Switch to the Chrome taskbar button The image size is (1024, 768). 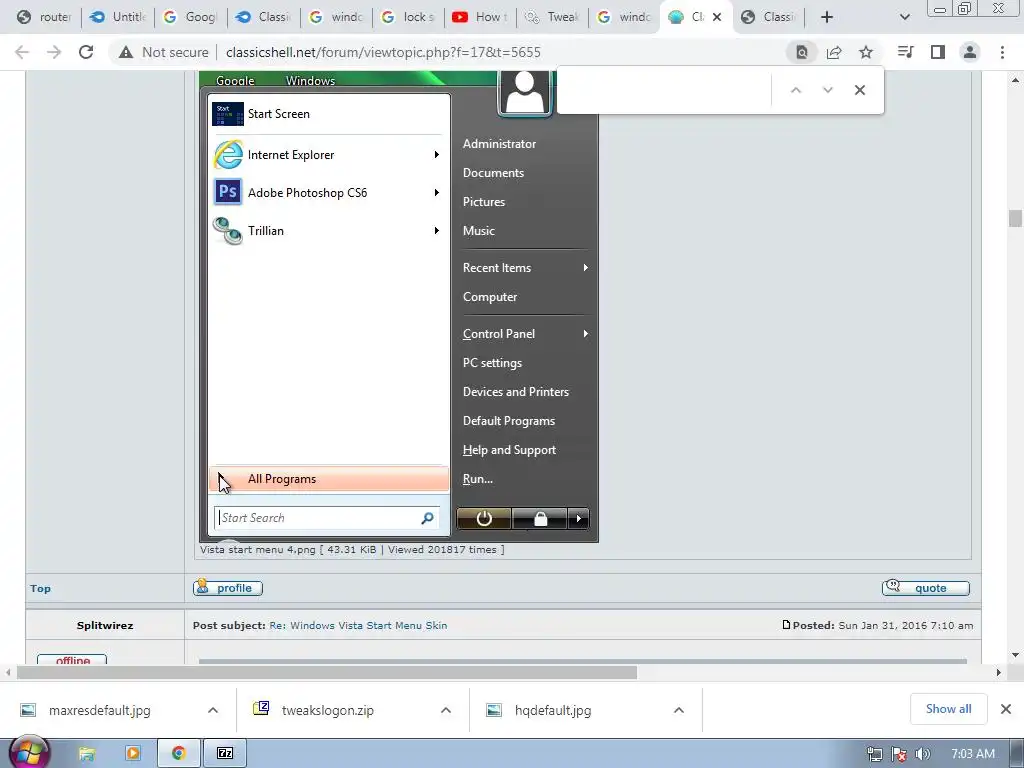(178, 753)
